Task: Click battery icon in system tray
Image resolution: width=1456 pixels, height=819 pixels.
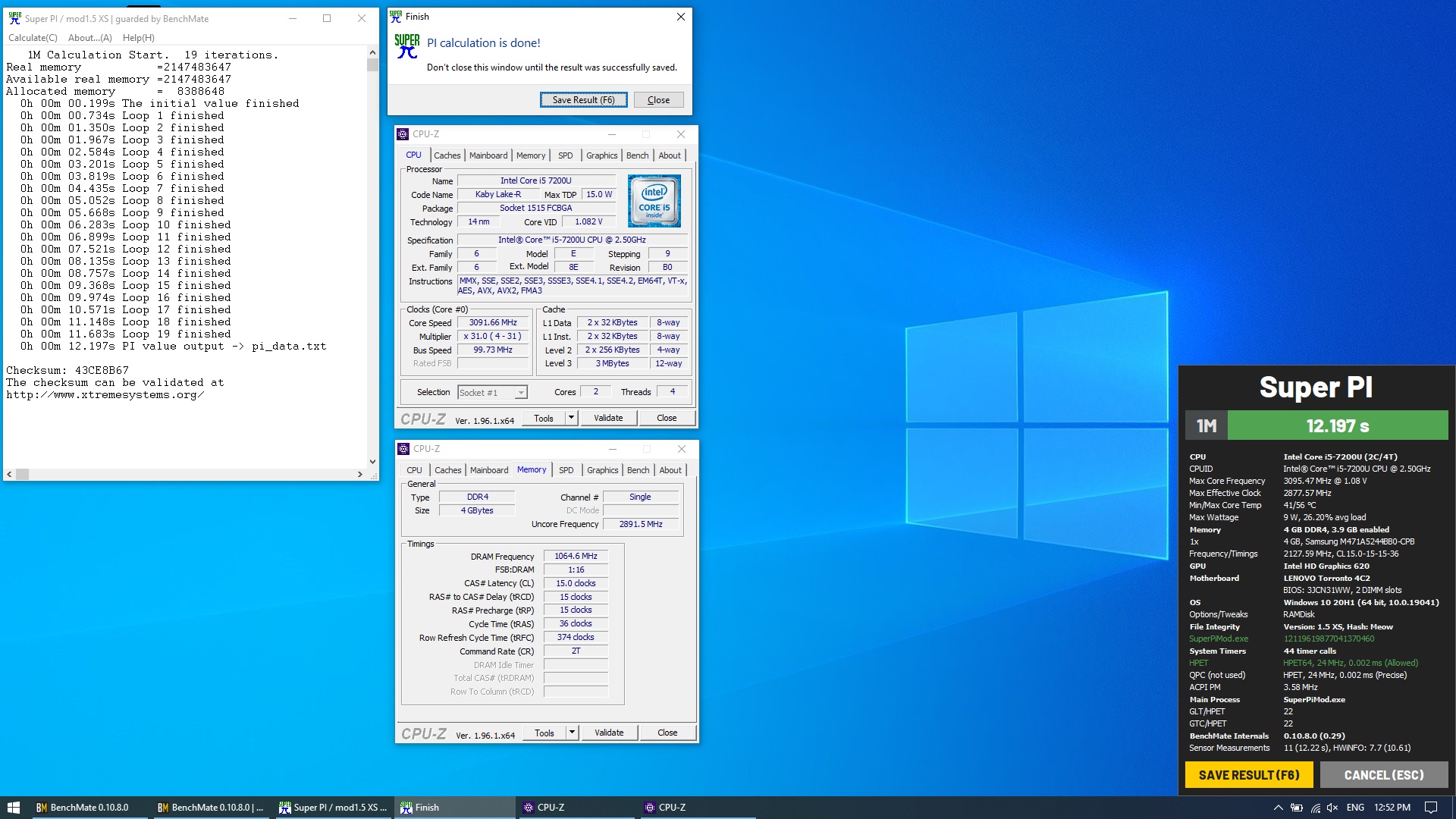Action: pyautogui.click(x=1297, y=808)
